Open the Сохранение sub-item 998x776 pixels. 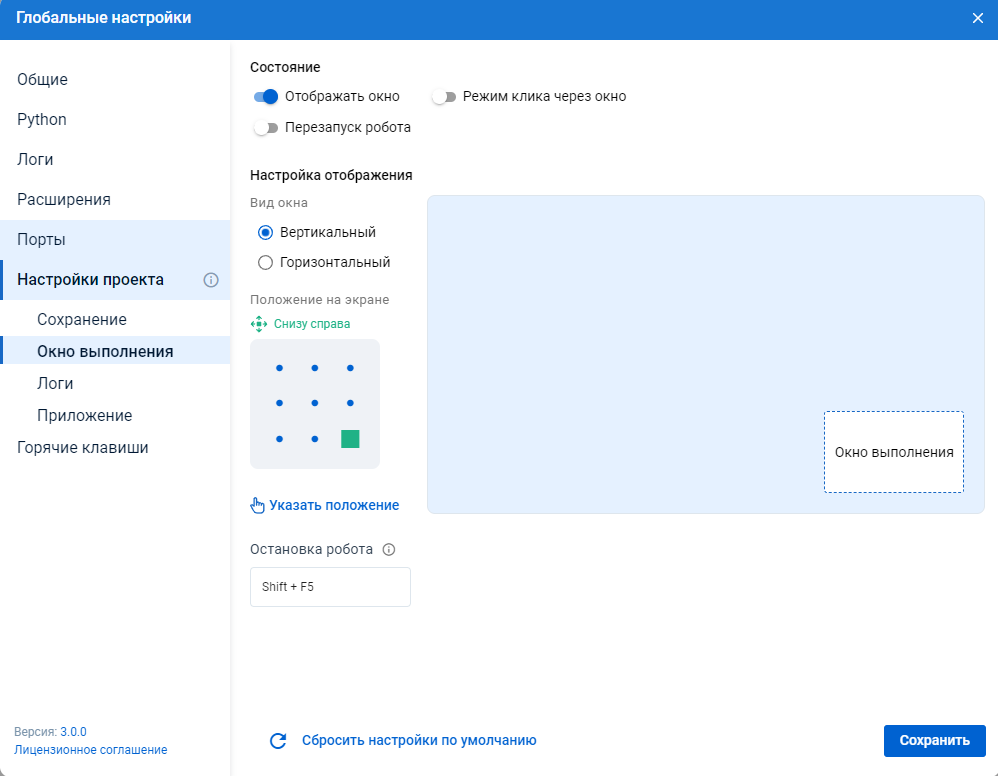tap(82, 320)
